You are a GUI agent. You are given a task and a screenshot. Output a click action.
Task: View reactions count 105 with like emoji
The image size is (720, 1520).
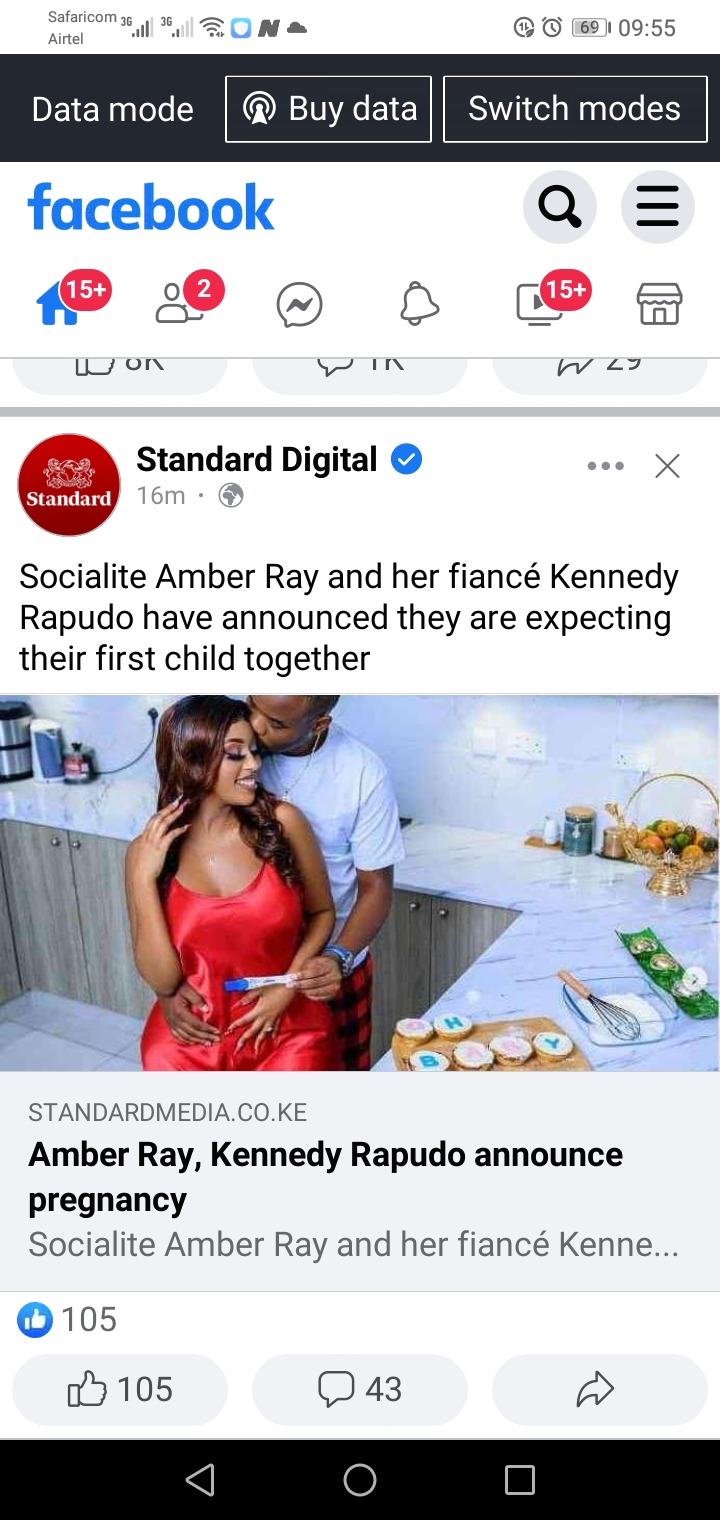[x=68, y=1320]
